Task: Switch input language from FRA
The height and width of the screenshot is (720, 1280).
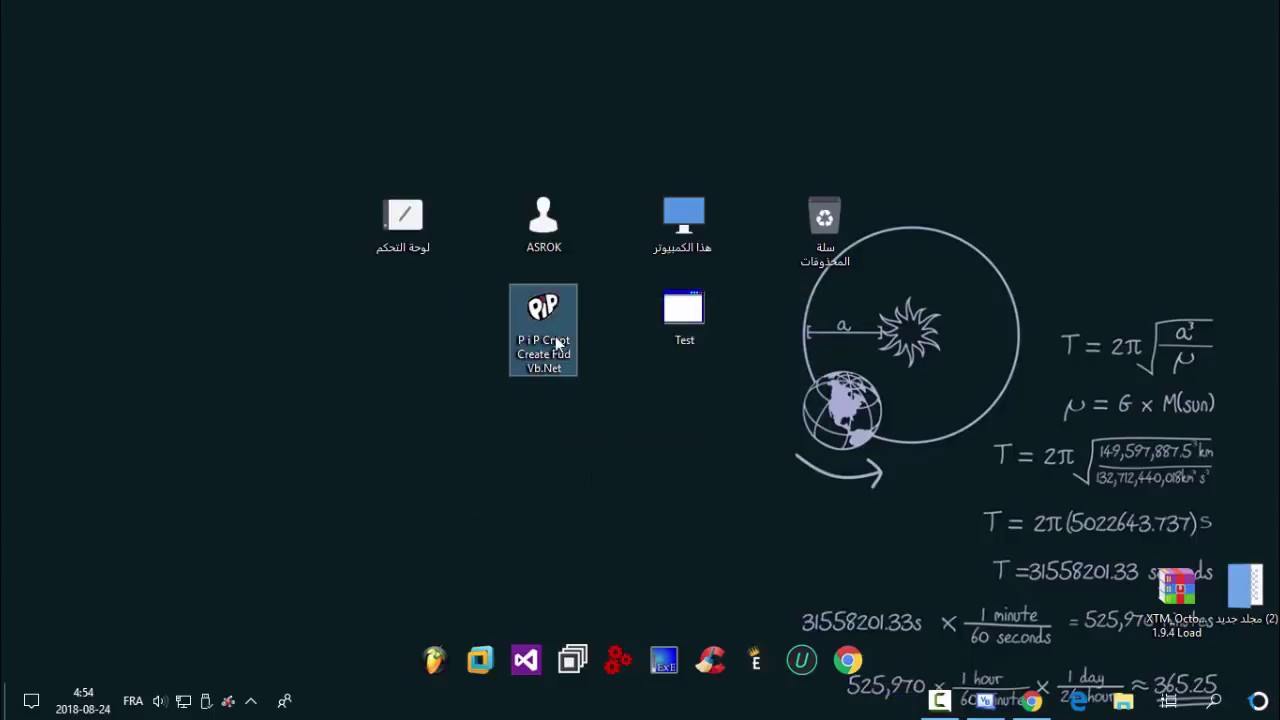Action: pyautogui.click(x=133, y=701)
